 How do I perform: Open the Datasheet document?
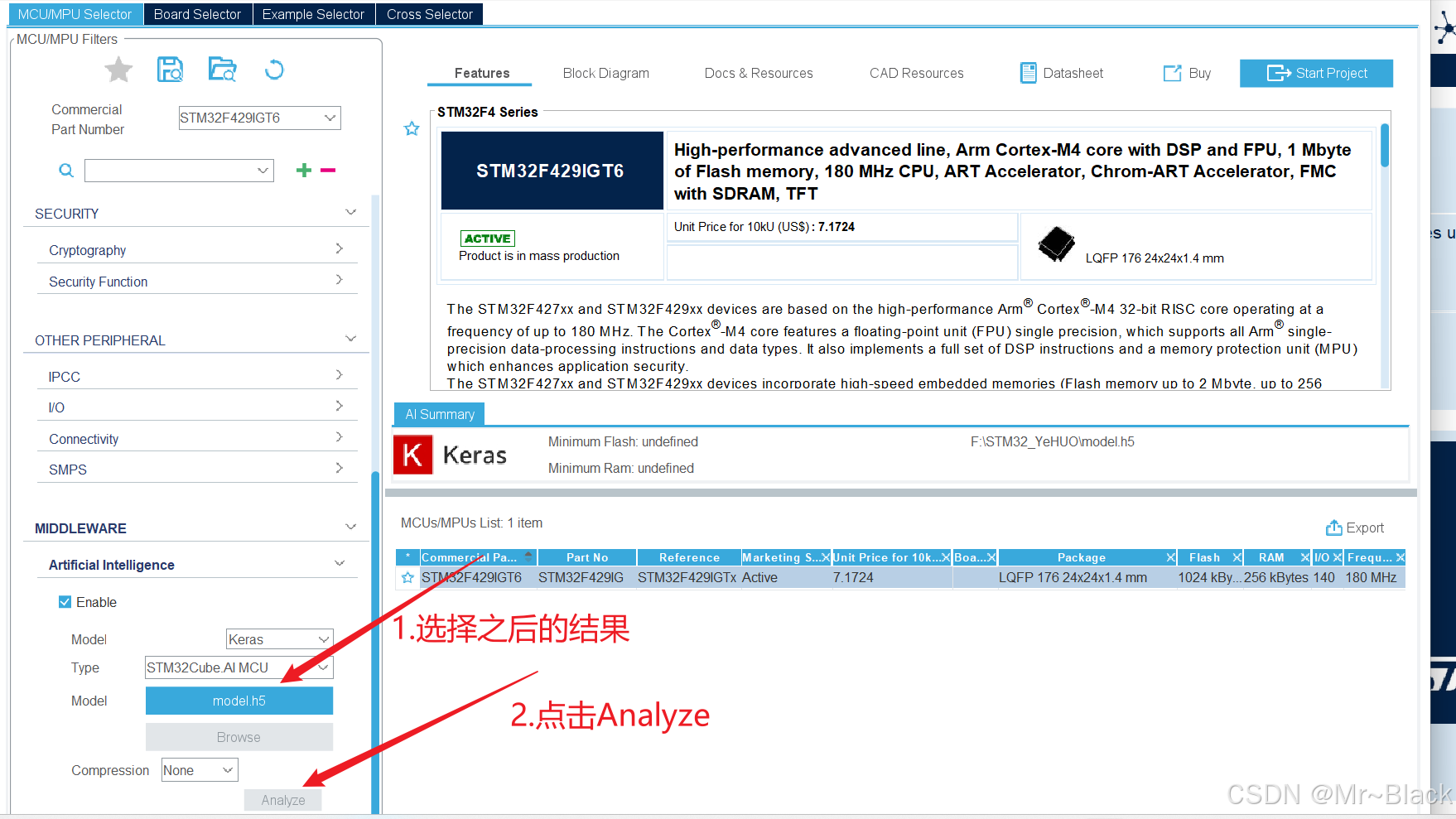[1061, 73]
